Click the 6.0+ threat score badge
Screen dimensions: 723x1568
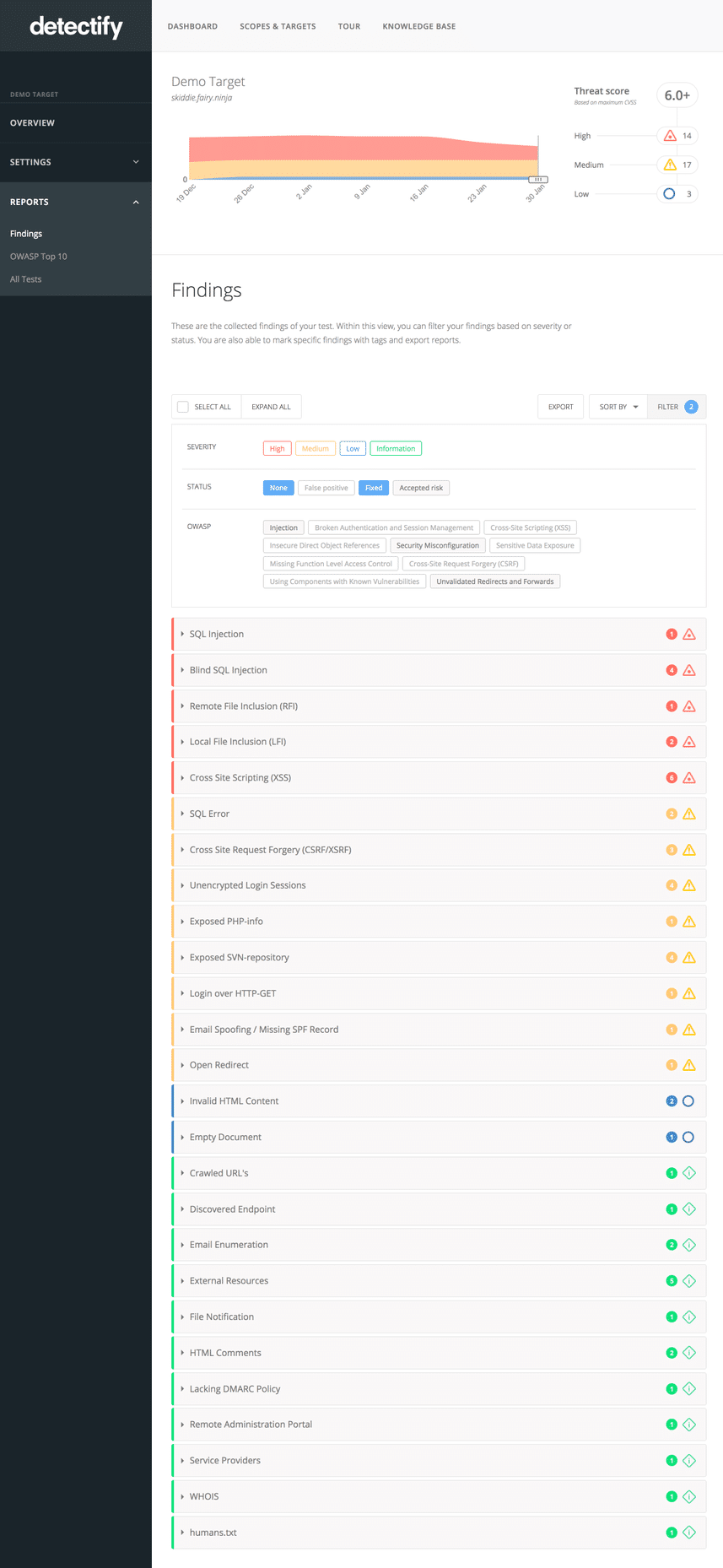click(x=677, y=95)
